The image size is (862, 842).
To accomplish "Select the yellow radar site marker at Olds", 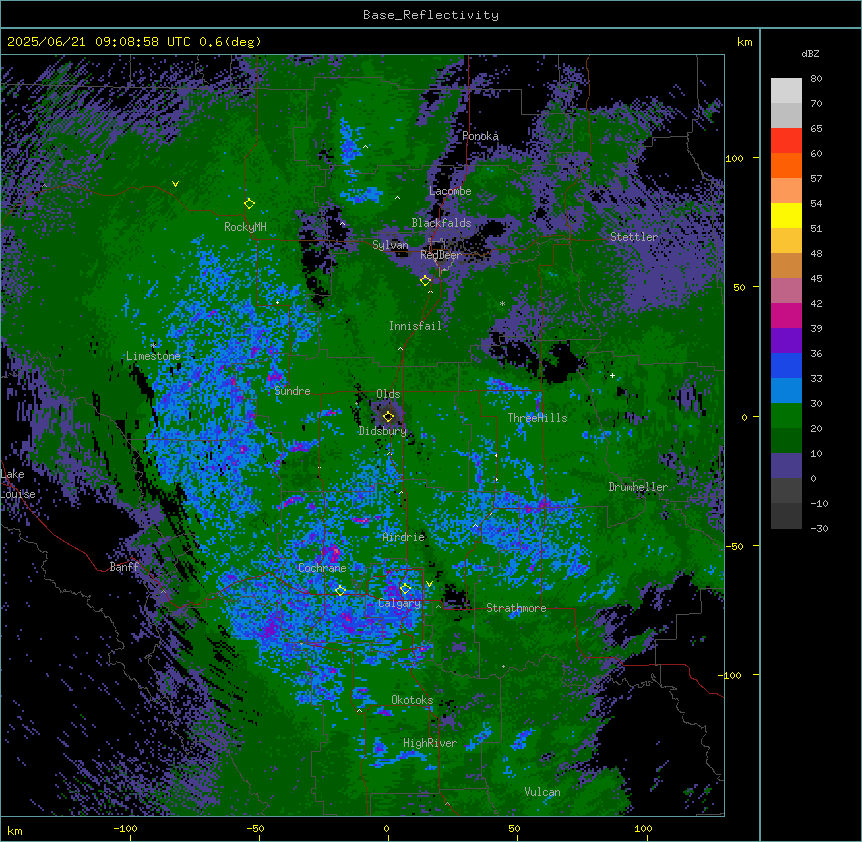I will [388, 416].
